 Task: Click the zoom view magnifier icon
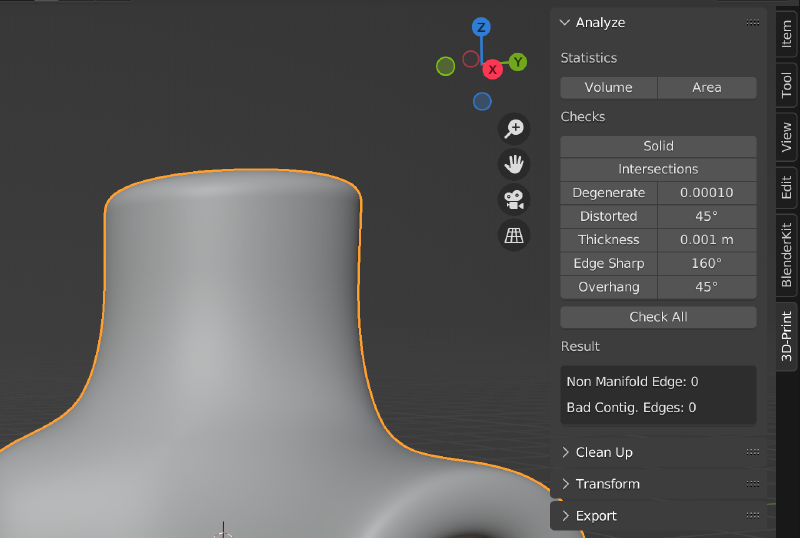pyautogui.click(x=514, y=129)
